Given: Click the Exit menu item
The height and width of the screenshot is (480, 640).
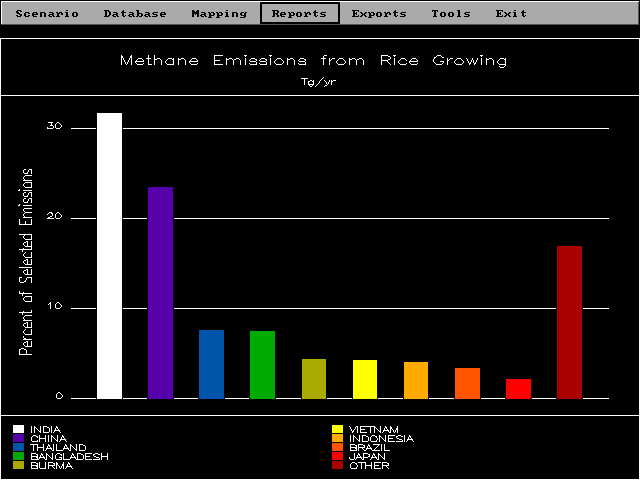Looking at the screenshot, I should click(x=511, y=13).
